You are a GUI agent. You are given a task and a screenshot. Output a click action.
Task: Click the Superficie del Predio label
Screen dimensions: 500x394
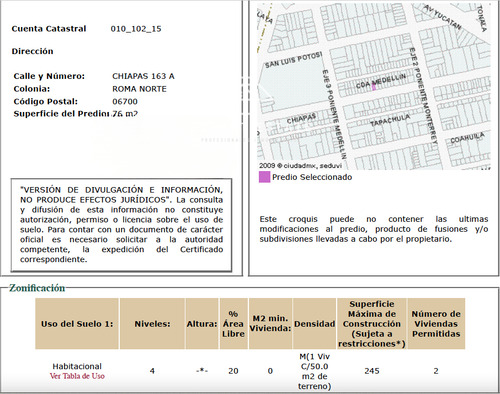[x=61, y=114]
